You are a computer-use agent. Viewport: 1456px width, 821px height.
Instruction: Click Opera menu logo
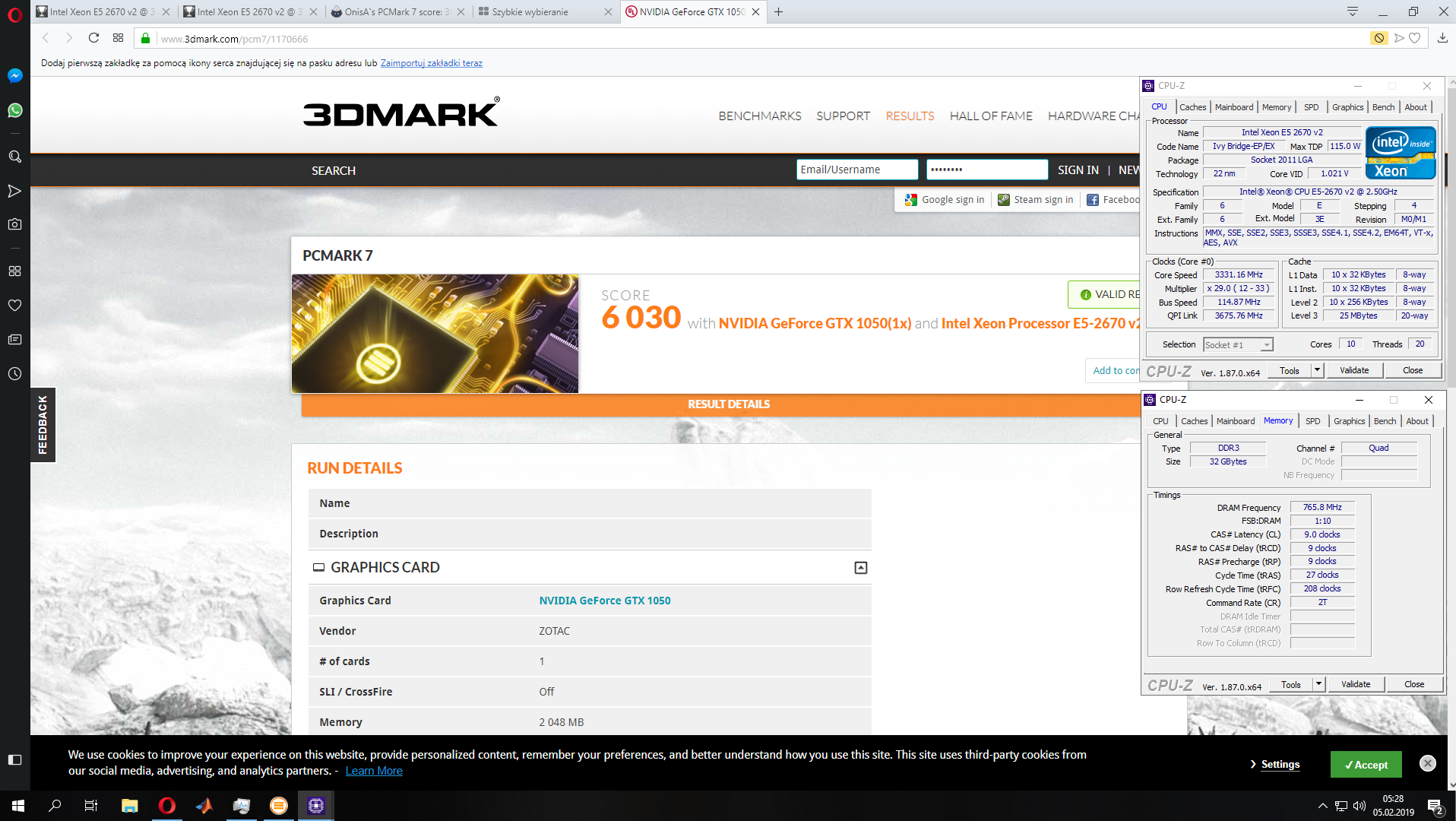(14, 14)
